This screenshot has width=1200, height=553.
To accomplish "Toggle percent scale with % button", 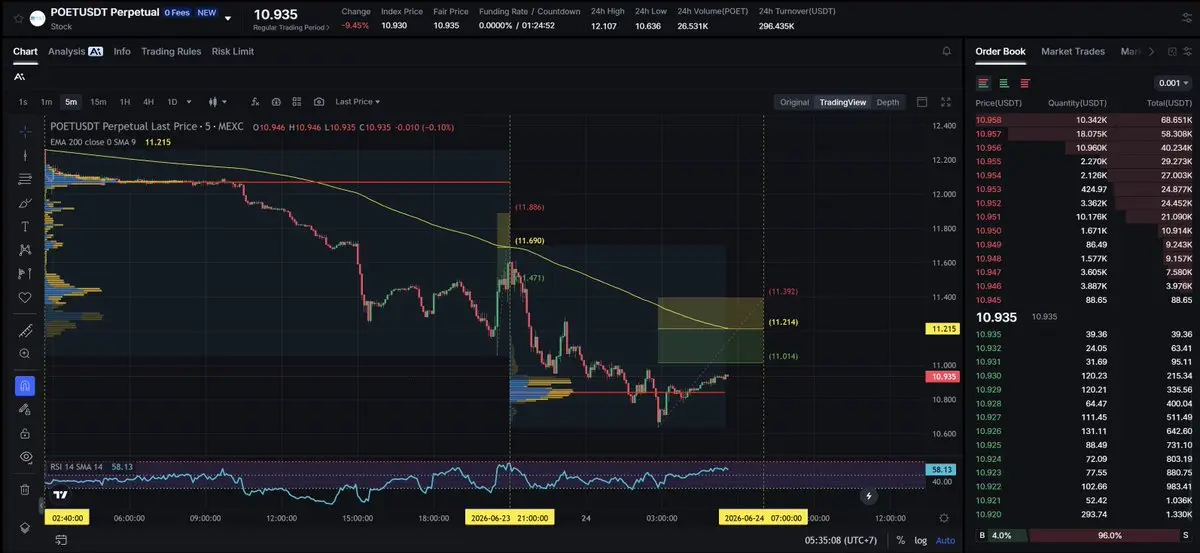I will pyautogui.click(x=900, y=540).
